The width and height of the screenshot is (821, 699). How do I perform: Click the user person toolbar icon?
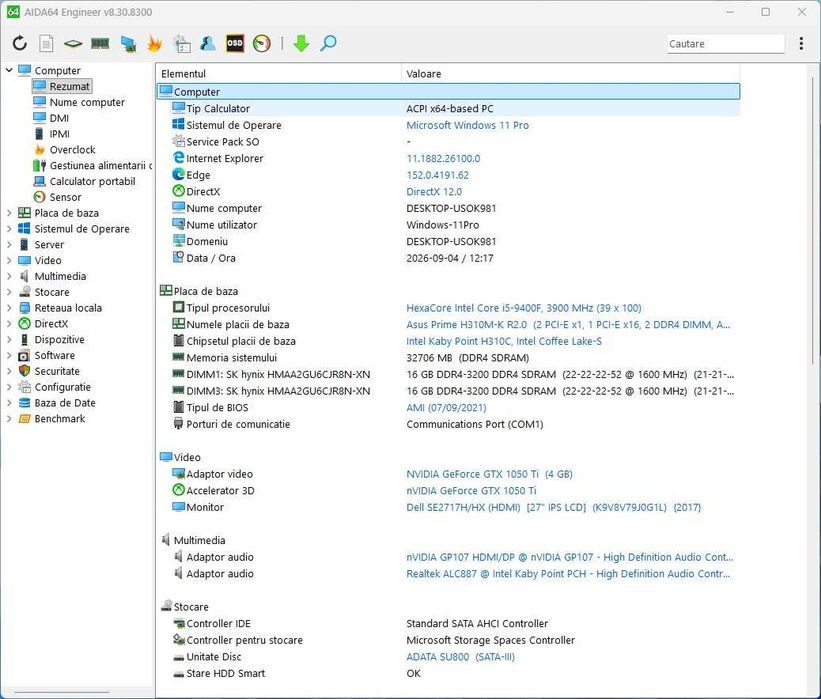point(208,43)
